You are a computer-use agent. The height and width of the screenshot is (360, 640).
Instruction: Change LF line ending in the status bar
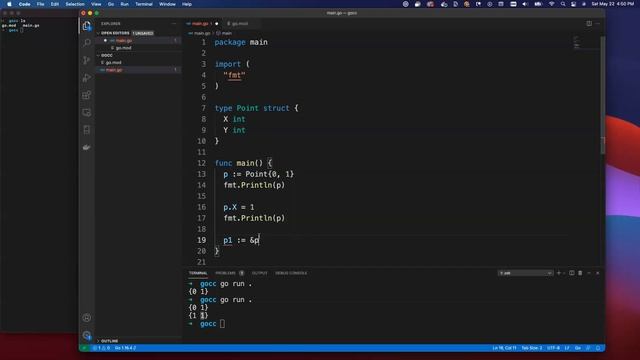pyautogui.click(x=567, y=348)
